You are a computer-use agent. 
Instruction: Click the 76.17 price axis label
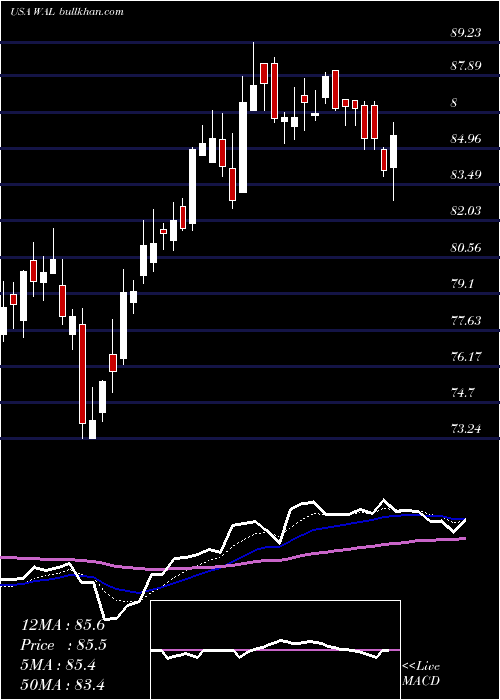(x=466, y=357)
